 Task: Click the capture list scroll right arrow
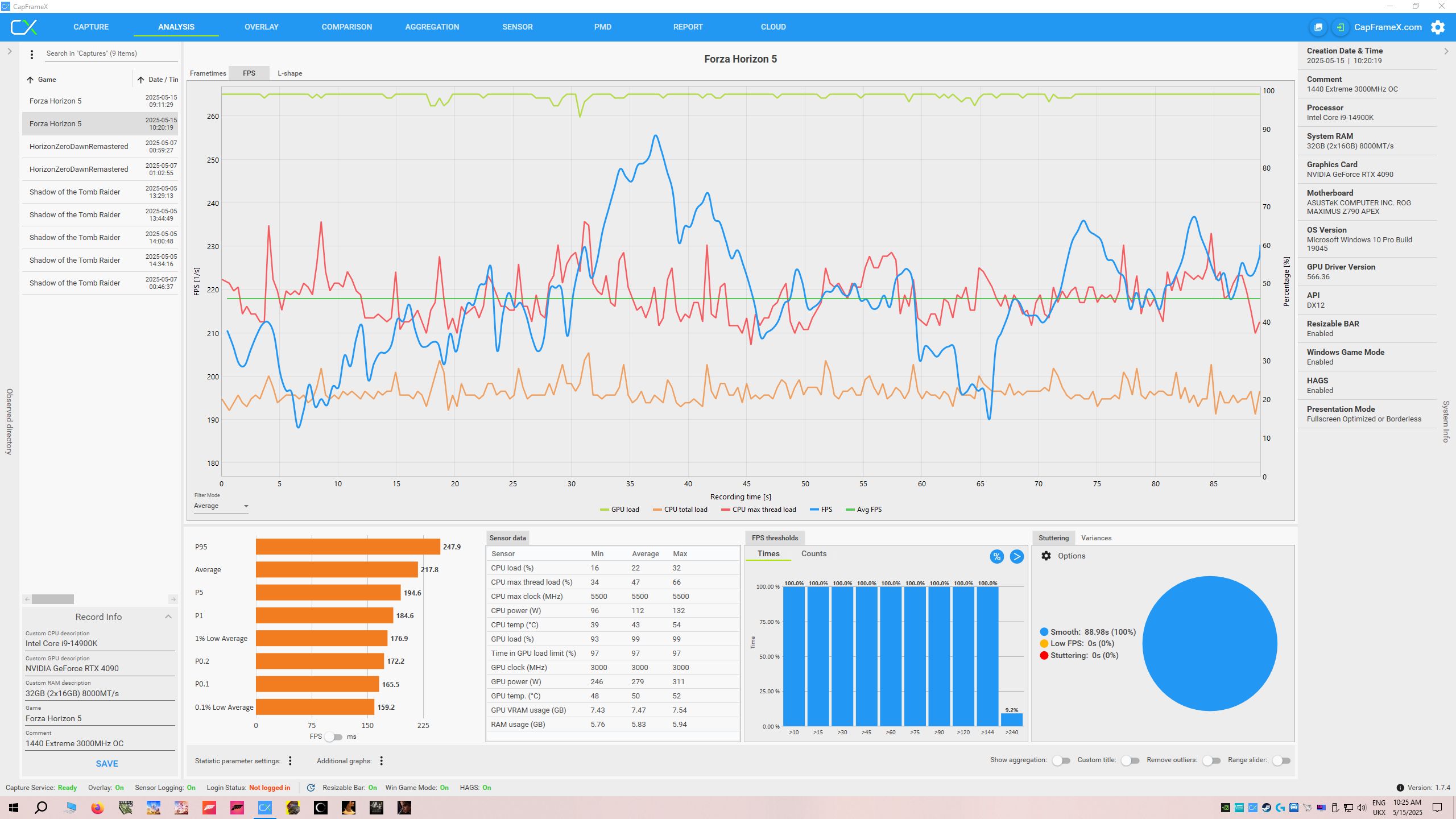point(173,599)
